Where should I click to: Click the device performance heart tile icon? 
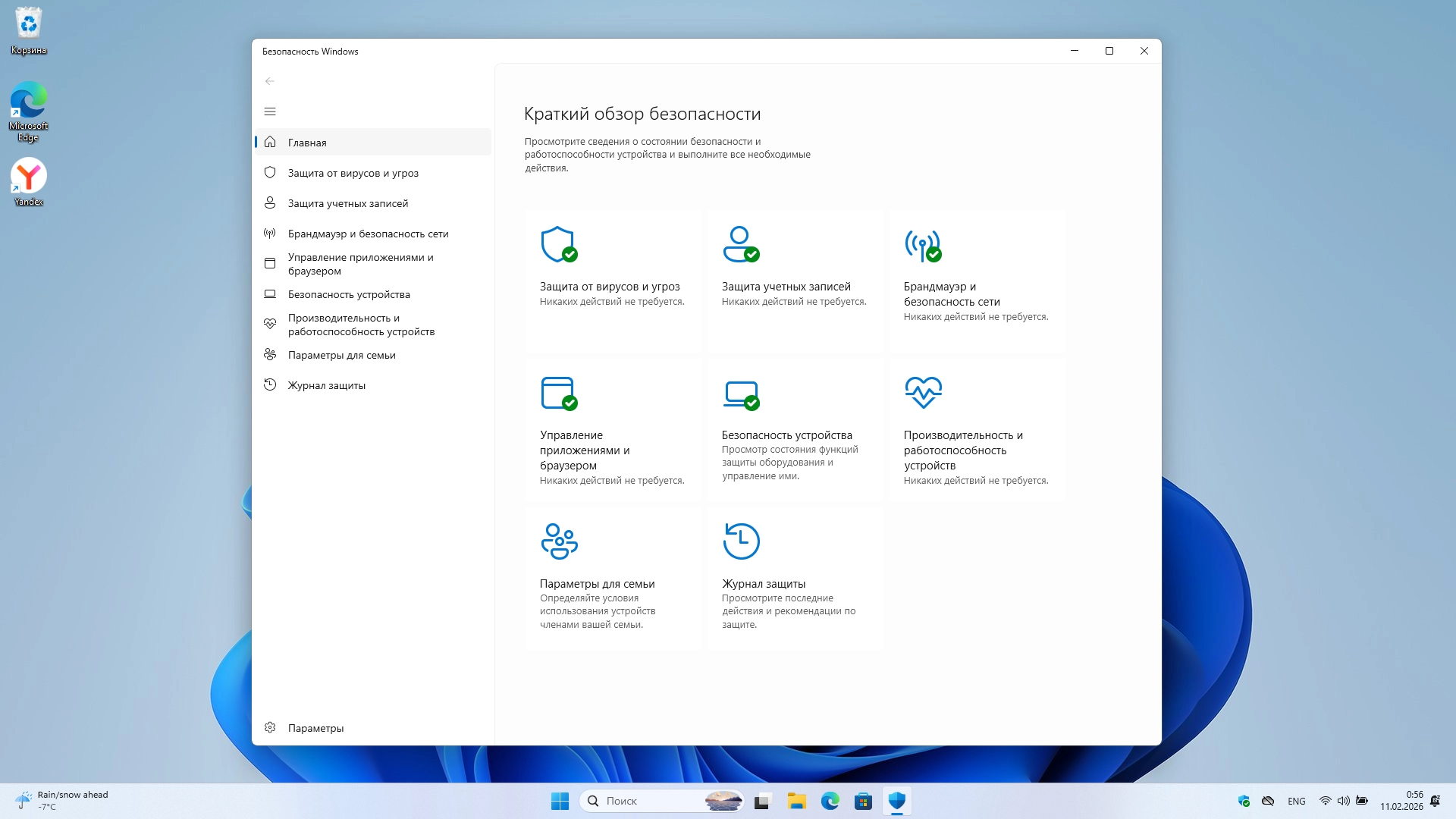coord(923,393)
